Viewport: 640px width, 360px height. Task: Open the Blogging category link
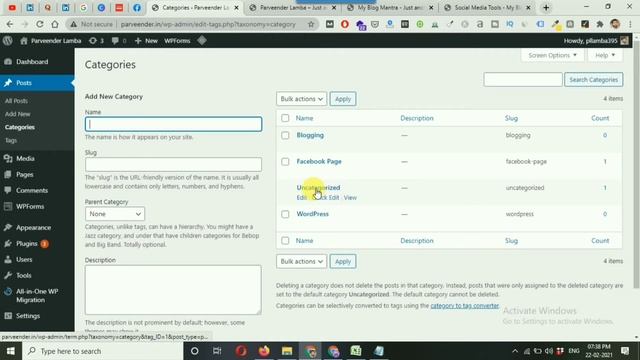[310, 135]
